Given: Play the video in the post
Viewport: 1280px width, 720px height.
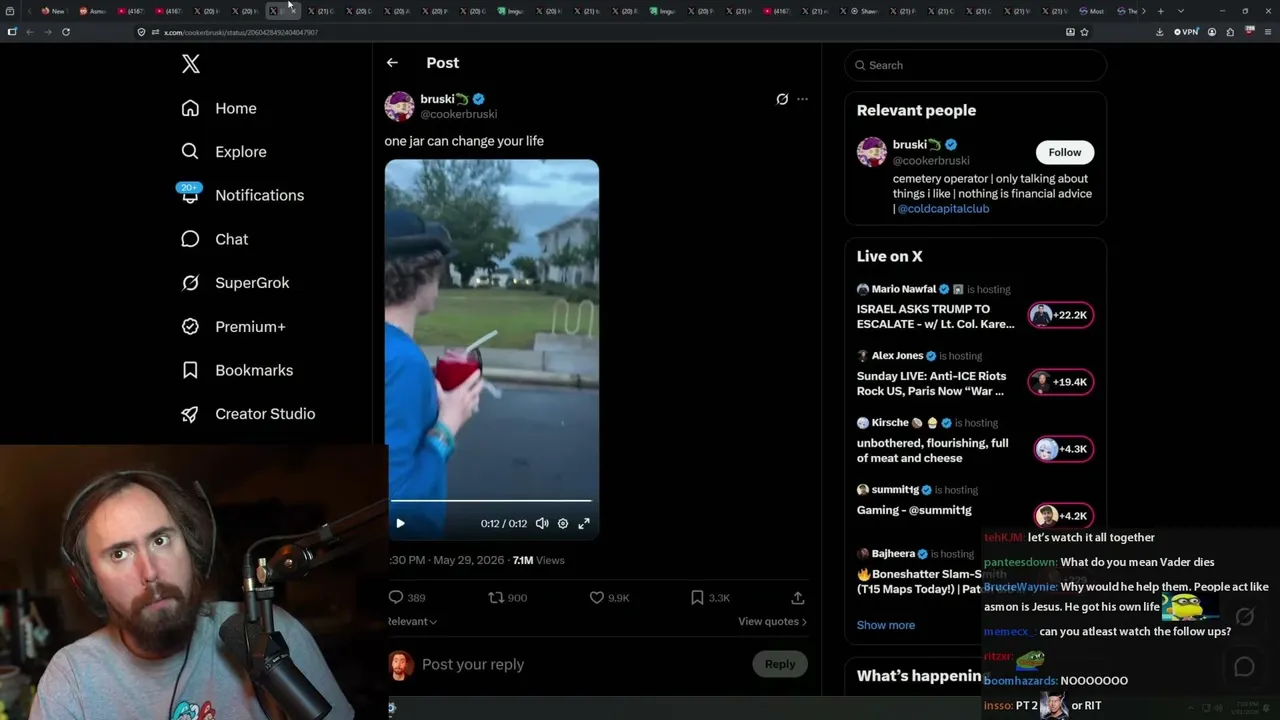Looking at the screenshot, I should (400, 523).
